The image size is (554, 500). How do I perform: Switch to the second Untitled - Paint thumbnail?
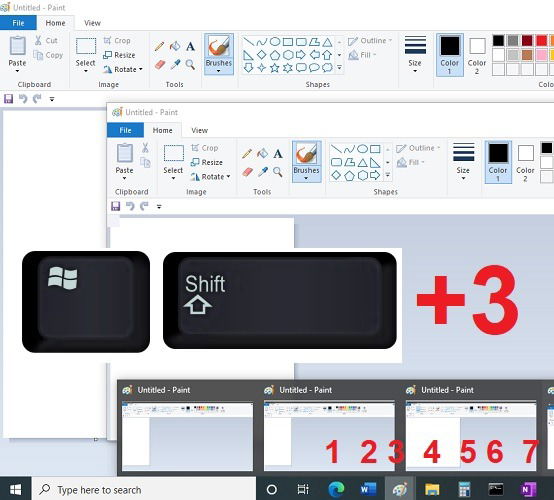[x=329, y=428]
